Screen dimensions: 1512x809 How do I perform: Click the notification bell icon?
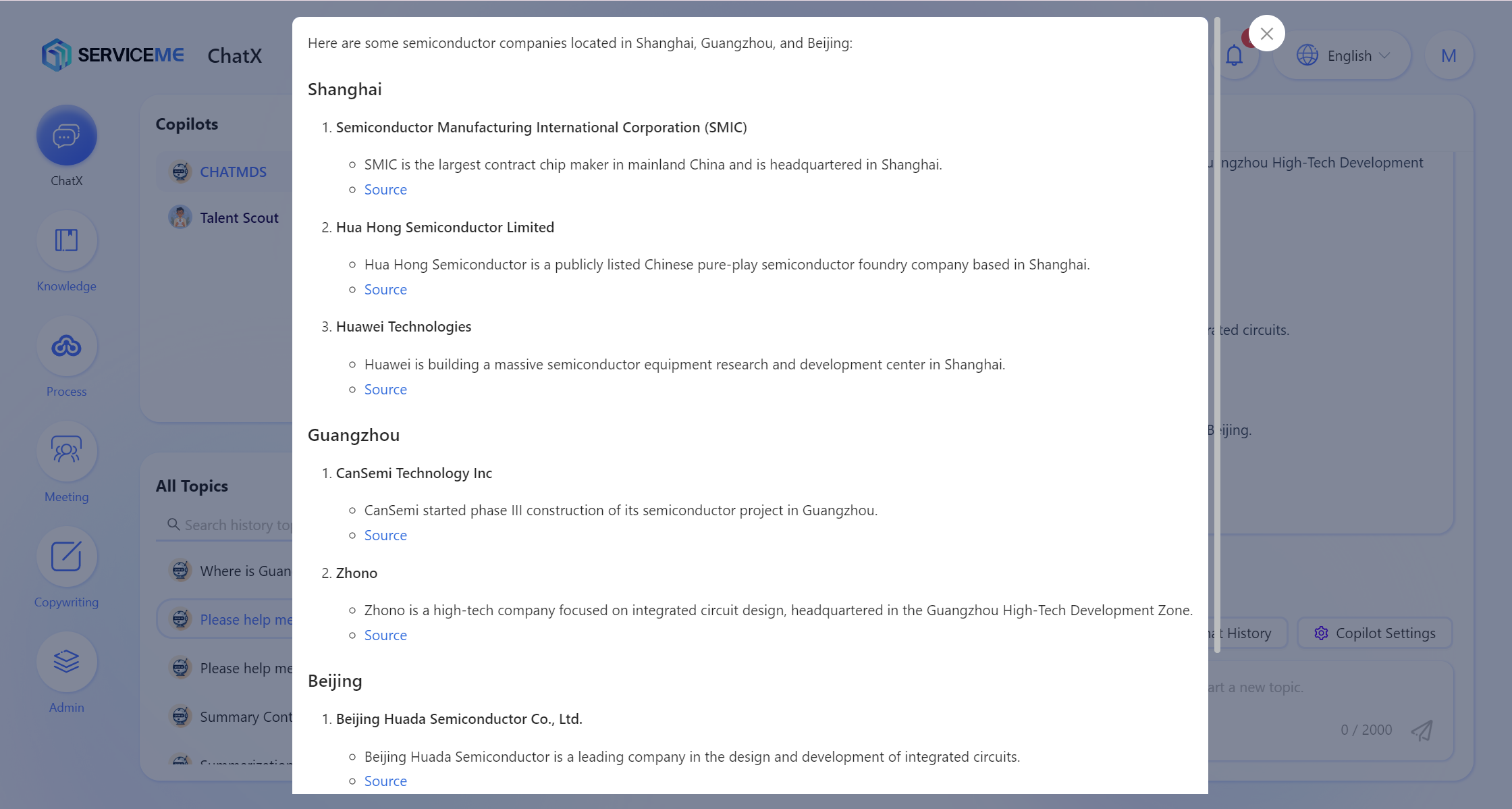click(x=1234, y=55)
